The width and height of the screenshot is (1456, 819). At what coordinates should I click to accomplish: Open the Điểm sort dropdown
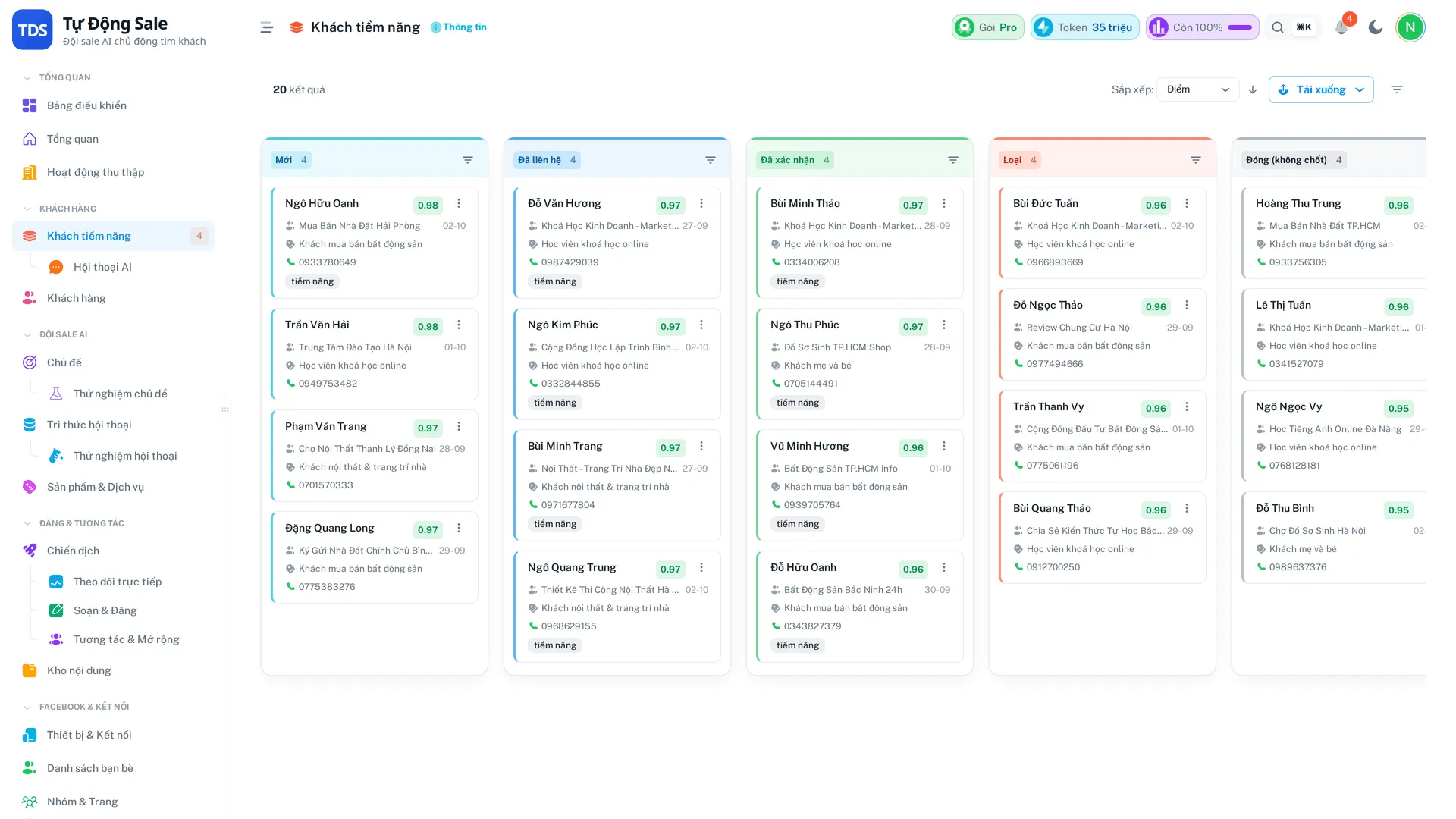(x=1197, y=89)
